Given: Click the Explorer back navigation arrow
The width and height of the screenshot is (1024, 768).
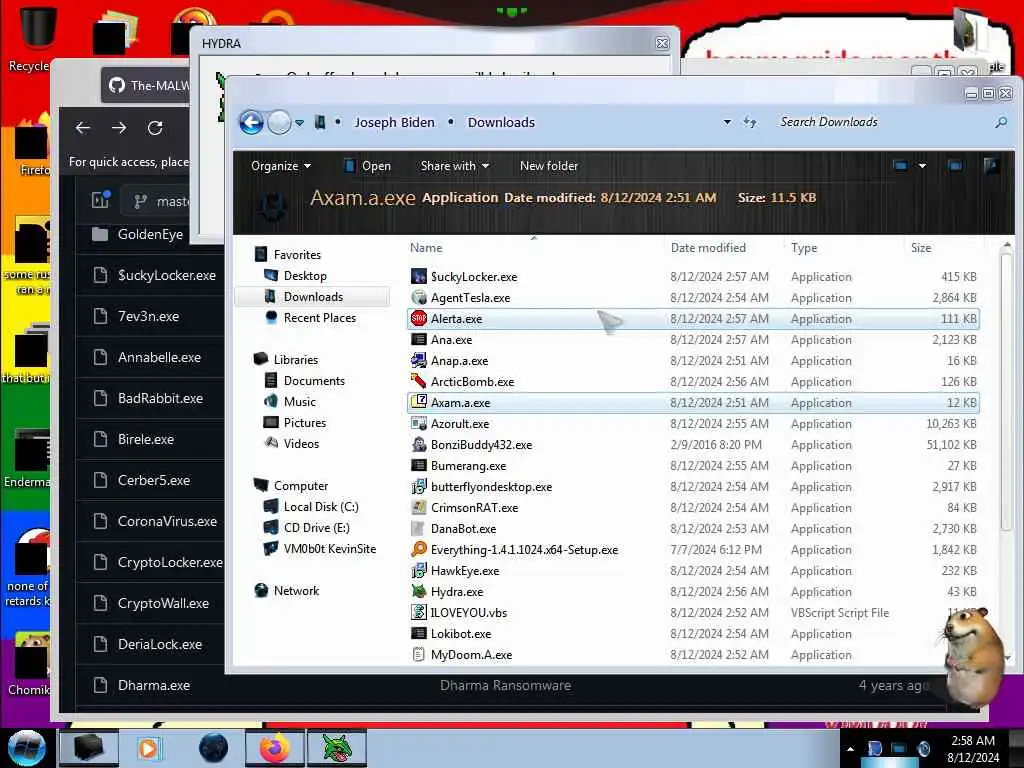Looking at the screenshot, I should pyautogui.click(x=251, y=122).
